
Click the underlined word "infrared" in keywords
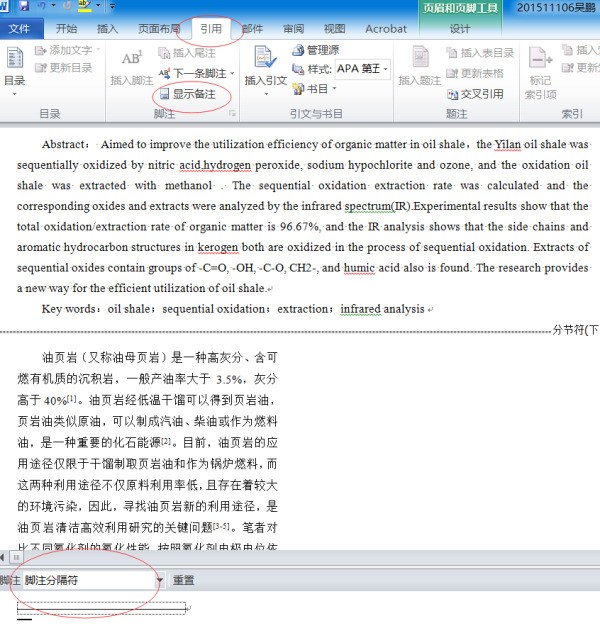[361, 309]
